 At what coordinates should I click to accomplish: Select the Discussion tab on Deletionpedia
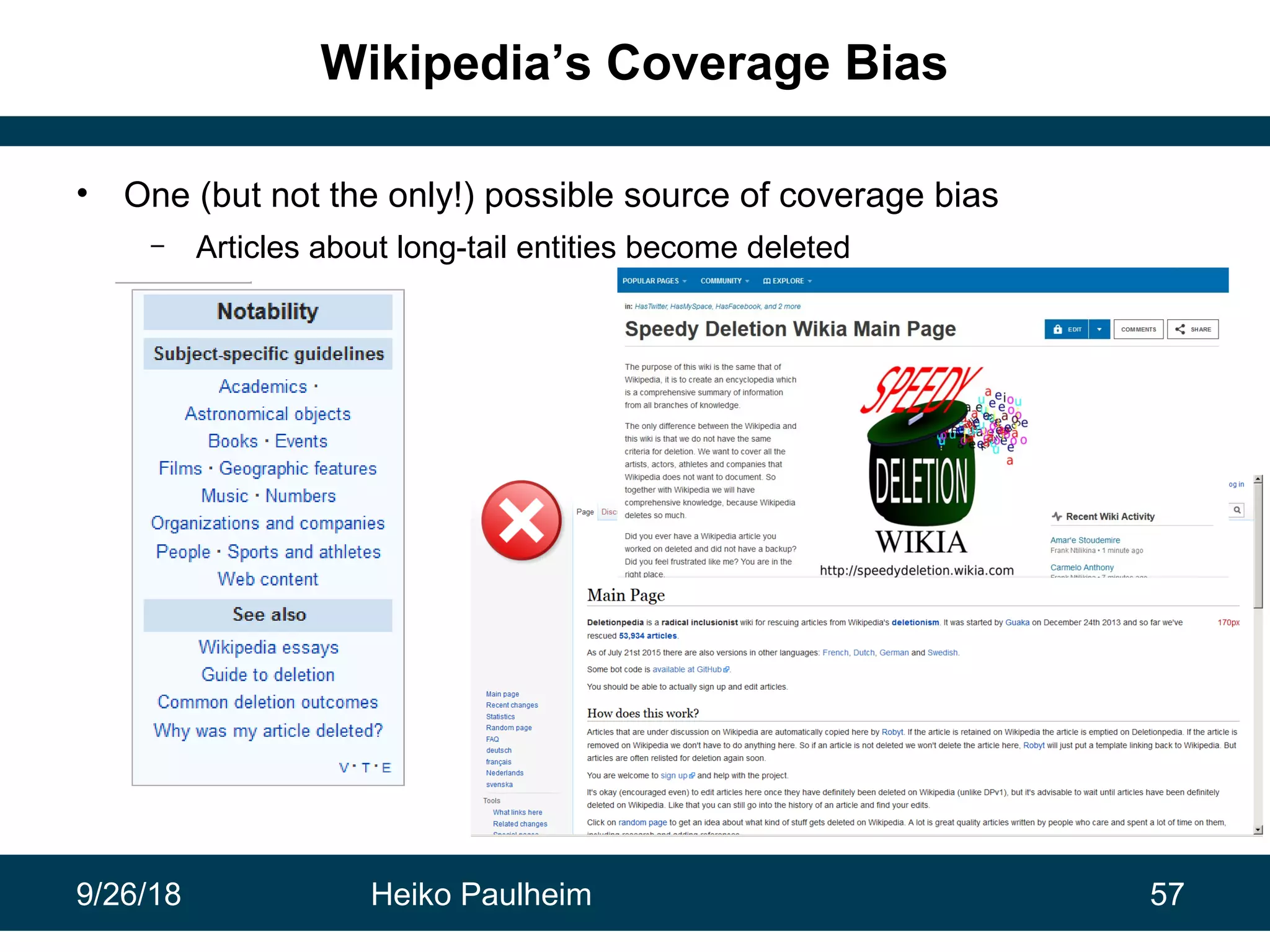click(609, 512)
